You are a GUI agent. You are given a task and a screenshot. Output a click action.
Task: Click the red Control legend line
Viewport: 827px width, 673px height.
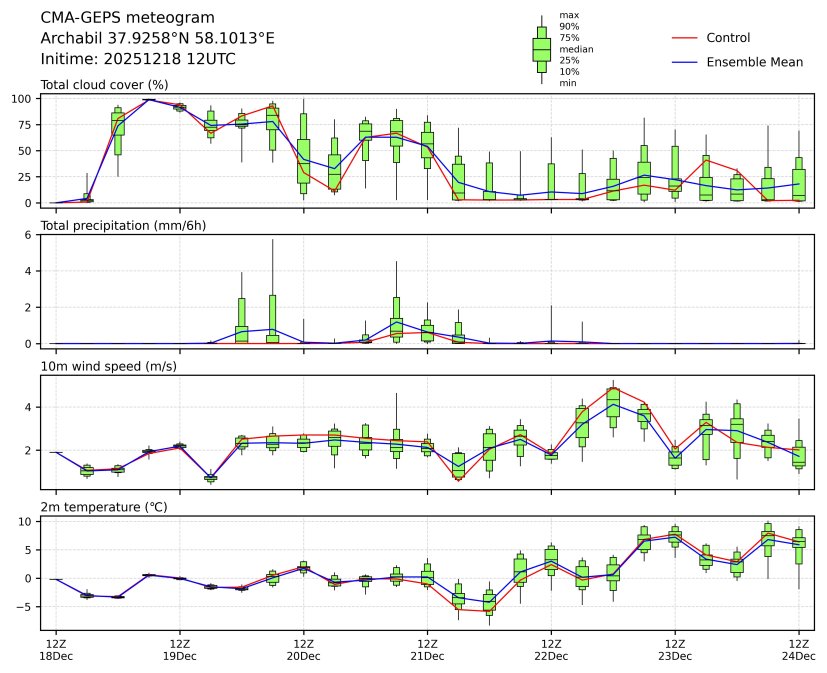(682, 38)
